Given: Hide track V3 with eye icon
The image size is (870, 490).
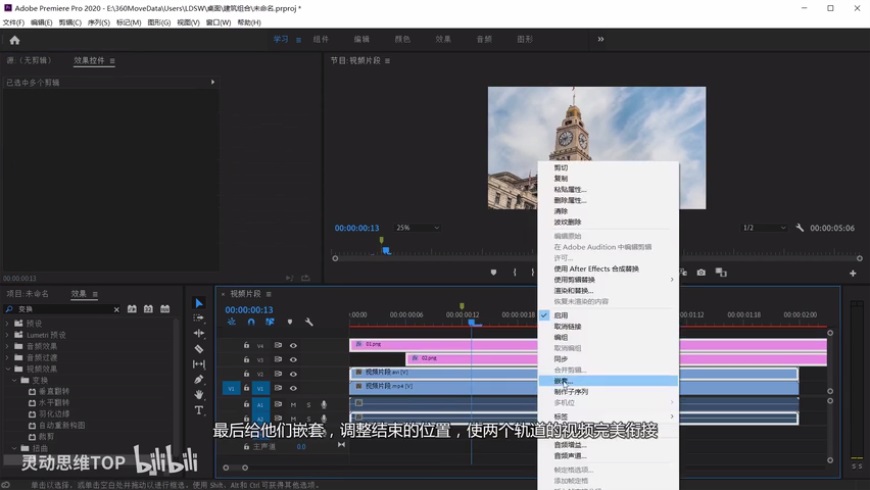Looking at the screenshot, I should tap(293, 360).
